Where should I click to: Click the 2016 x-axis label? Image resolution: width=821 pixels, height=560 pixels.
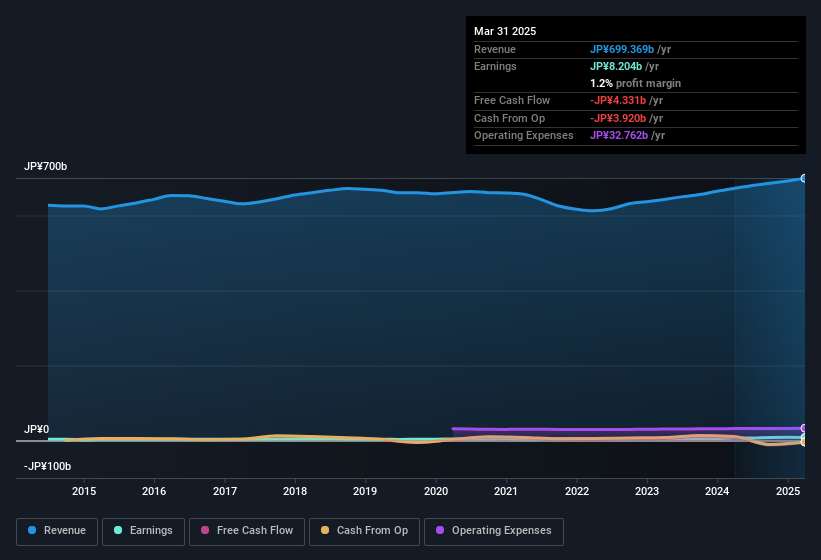coord(154,491)
